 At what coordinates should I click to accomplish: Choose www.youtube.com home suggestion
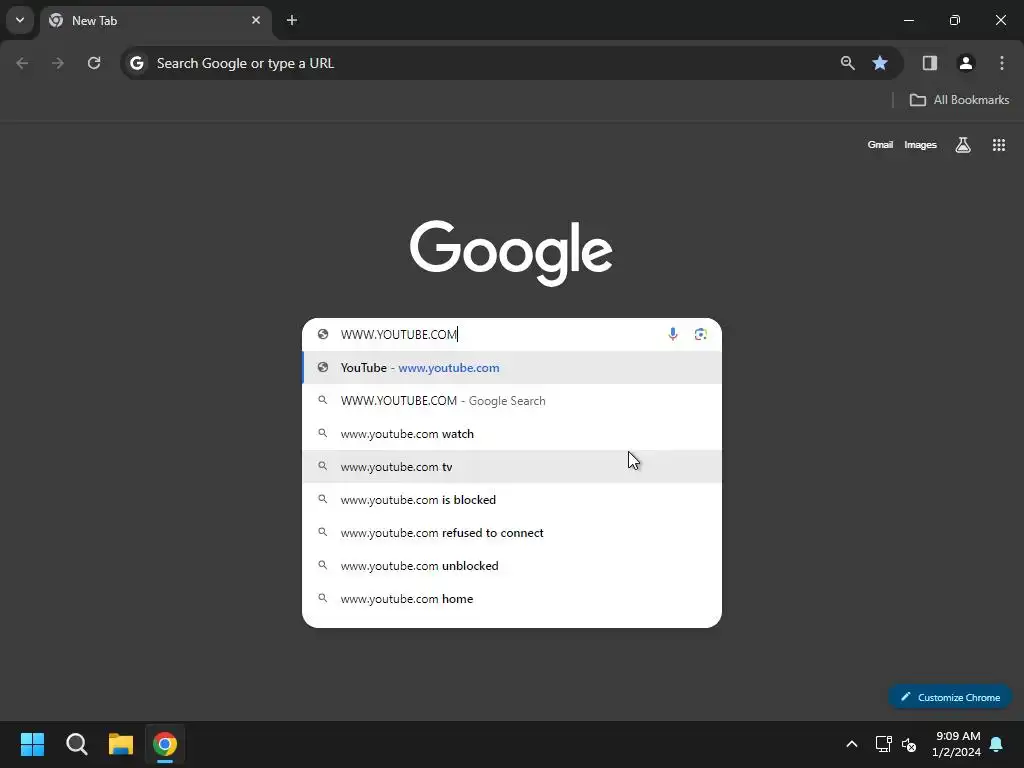tap(512, 599)
